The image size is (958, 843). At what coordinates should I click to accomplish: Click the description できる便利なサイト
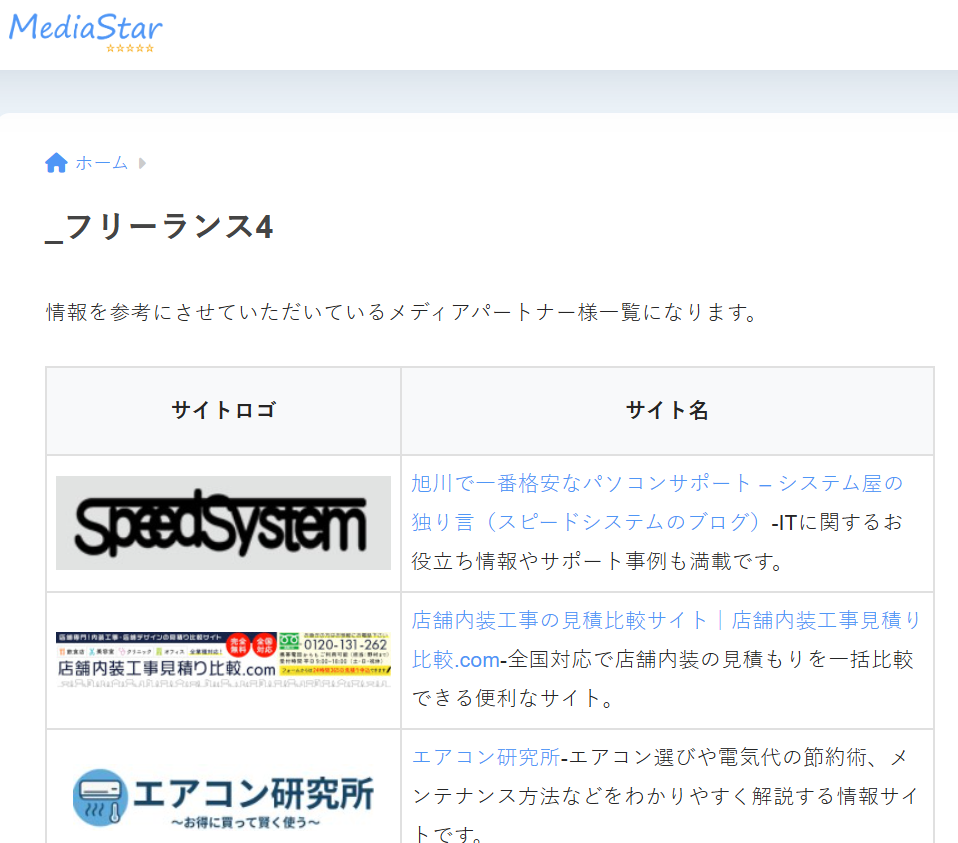click(513, 698)
